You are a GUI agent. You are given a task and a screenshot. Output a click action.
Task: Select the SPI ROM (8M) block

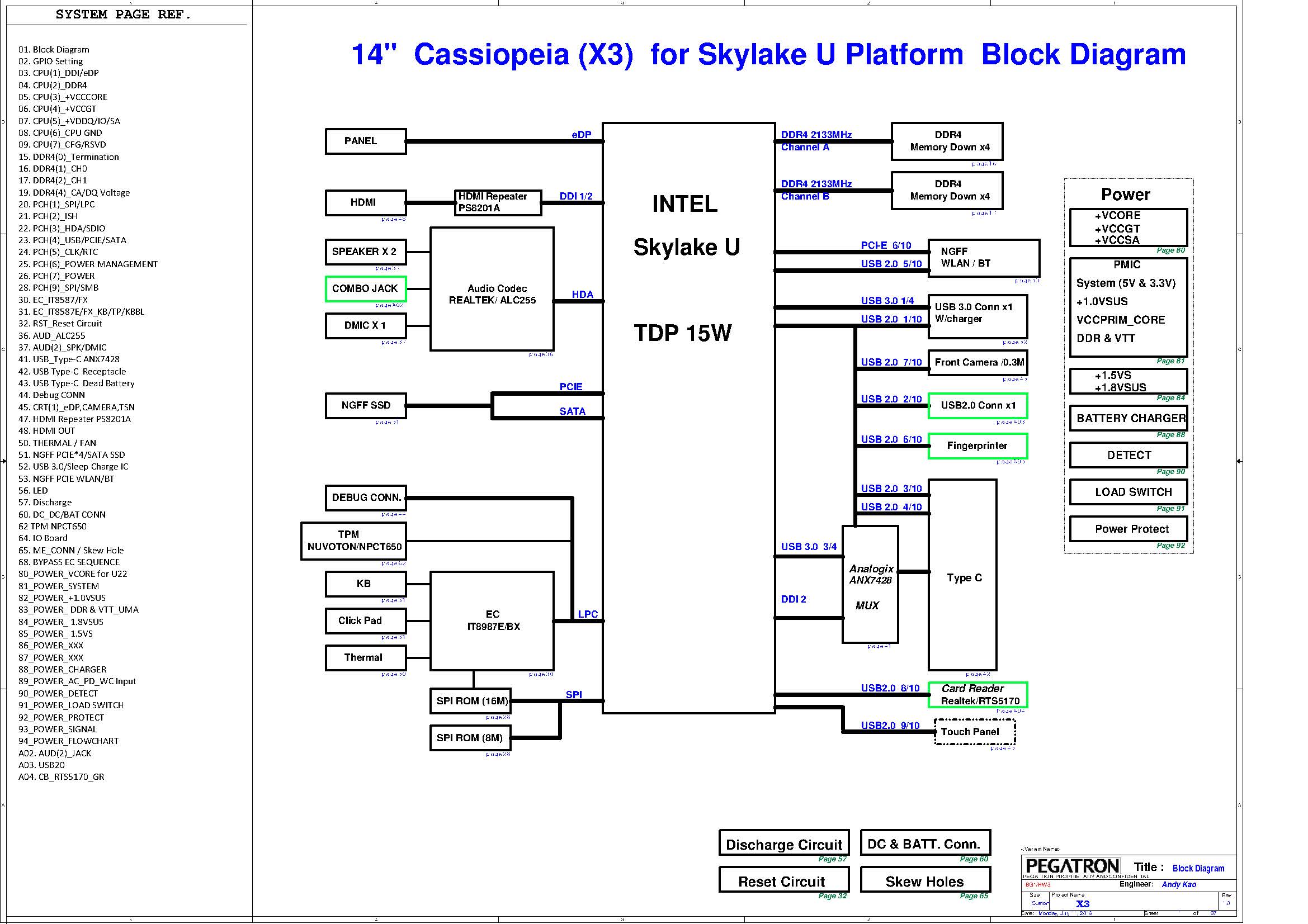(x=470, y=738)
